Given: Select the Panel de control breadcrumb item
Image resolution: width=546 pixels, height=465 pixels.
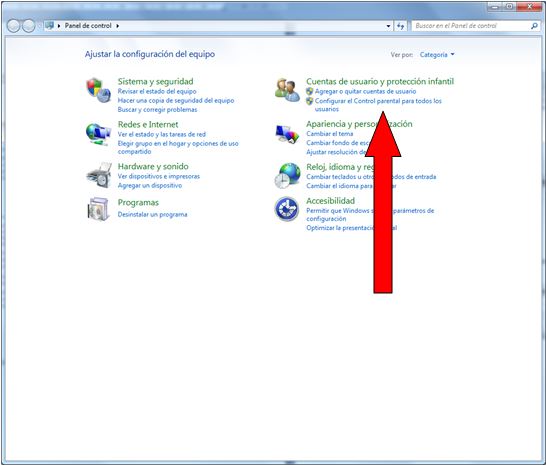Looking at the screenshot, I should coord(88,26).
